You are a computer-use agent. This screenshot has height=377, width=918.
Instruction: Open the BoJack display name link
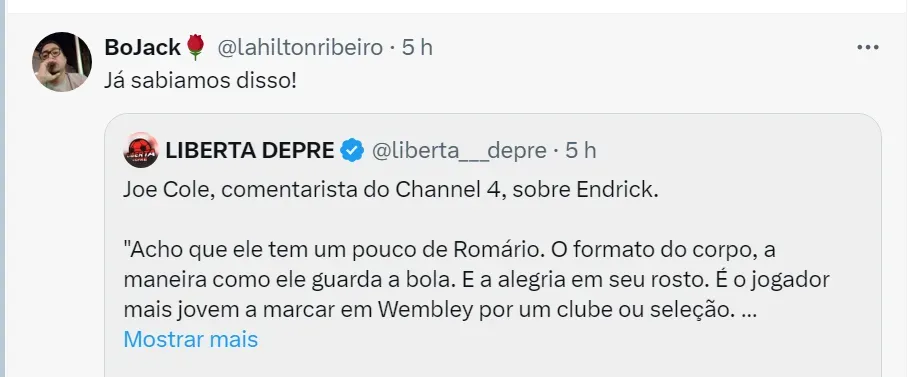tap(142, 47)
